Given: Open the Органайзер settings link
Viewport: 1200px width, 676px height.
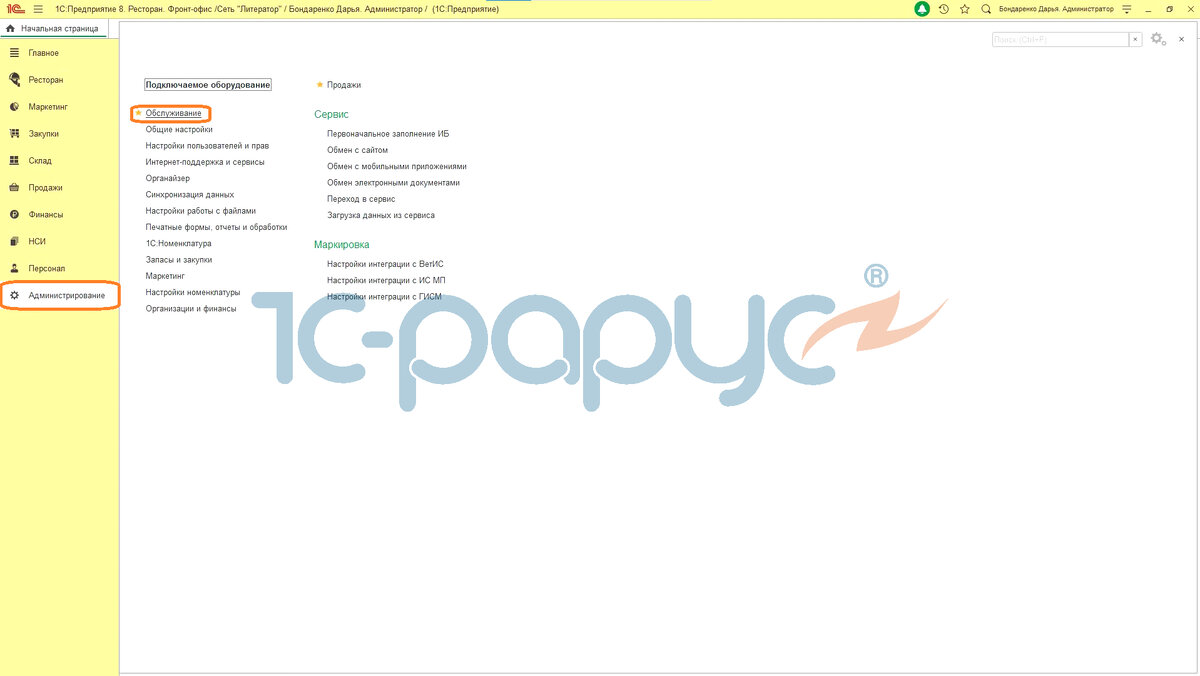Looking at the screenshot, I should [x=168, y=178].
